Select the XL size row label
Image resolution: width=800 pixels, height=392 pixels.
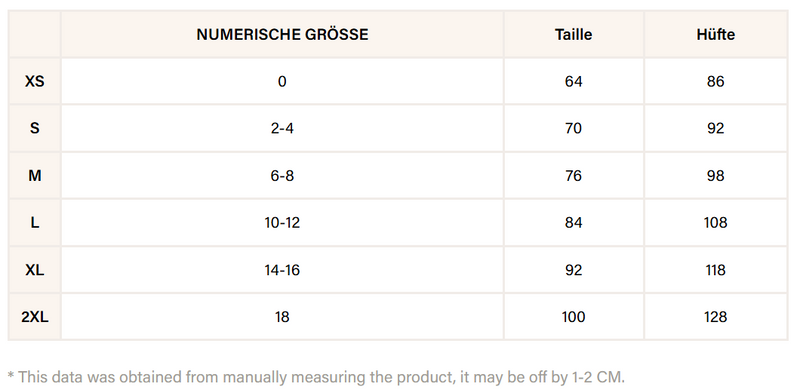pos(35,270)
